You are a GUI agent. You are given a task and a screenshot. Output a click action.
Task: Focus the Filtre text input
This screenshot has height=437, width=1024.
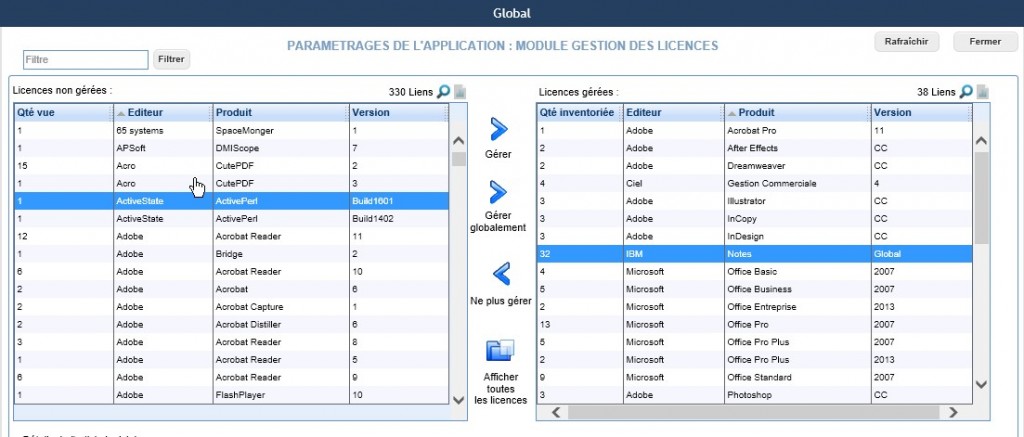(85, 60)
